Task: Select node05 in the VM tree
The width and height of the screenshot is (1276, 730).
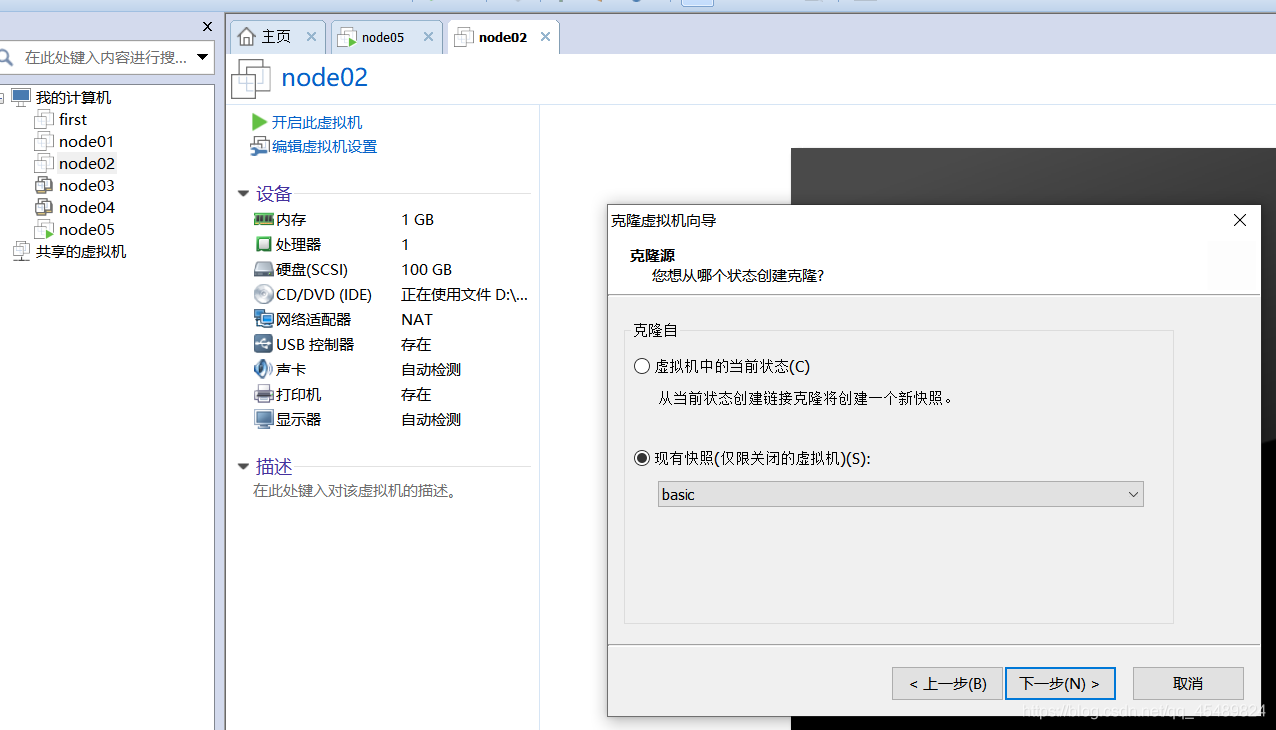Action: tap(86, 229)
